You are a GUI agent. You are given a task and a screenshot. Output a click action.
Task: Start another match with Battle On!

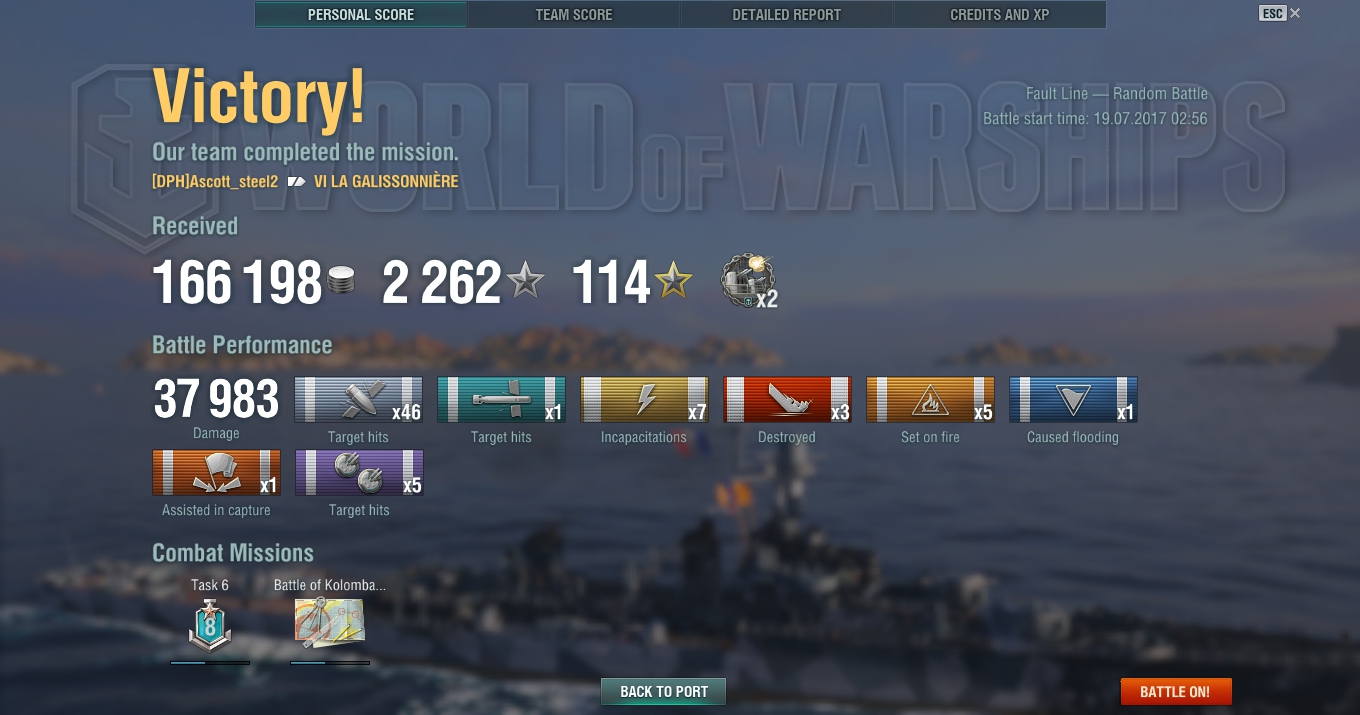1175,691
